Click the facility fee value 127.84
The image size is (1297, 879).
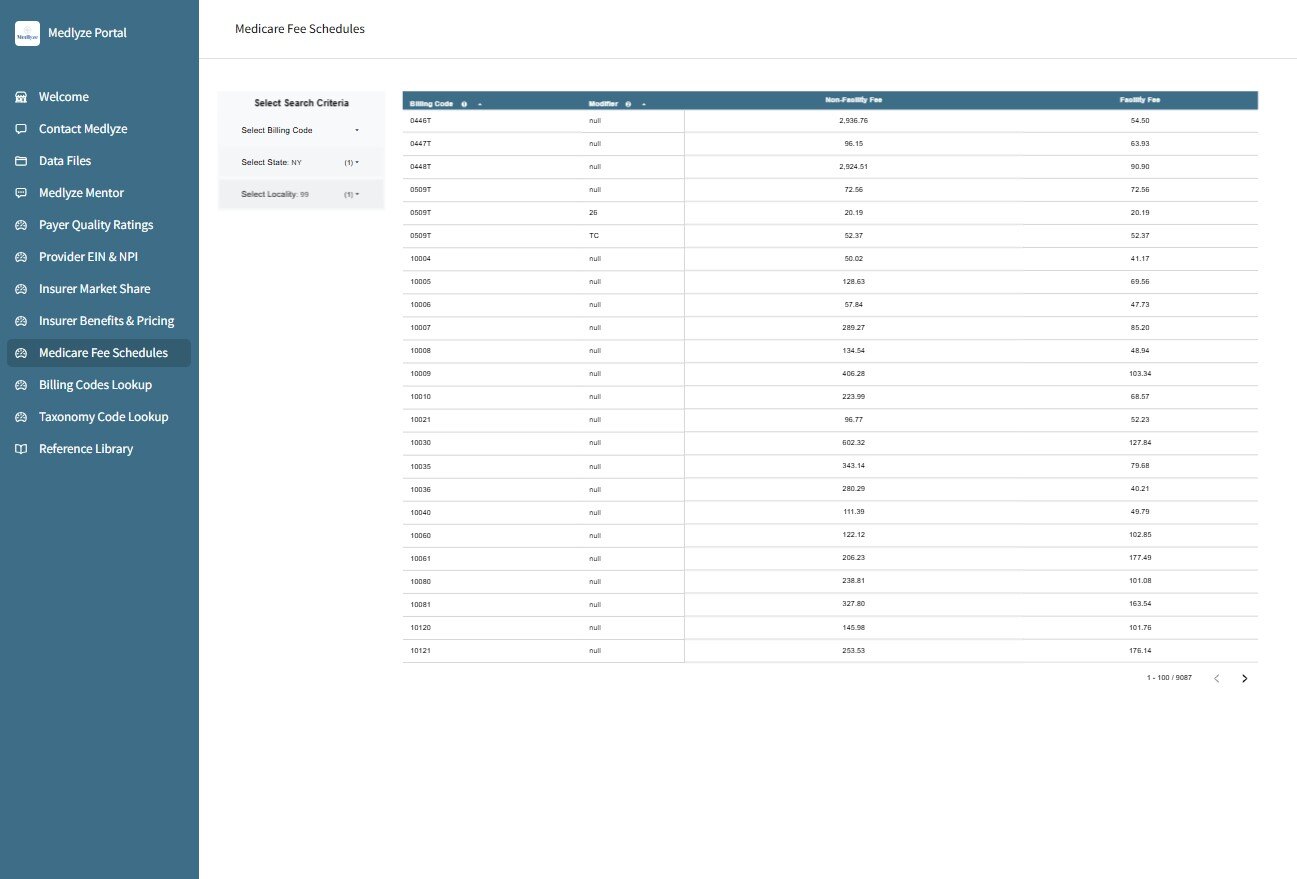click(x=1140, y=442)
